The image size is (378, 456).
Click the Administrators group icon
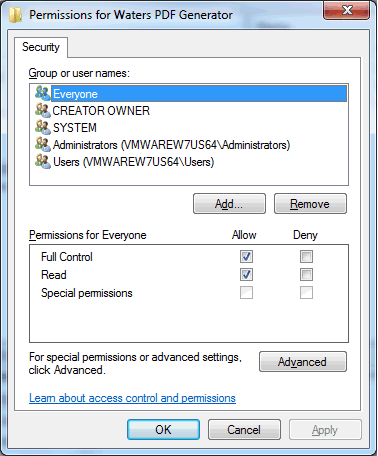[43, 144]
